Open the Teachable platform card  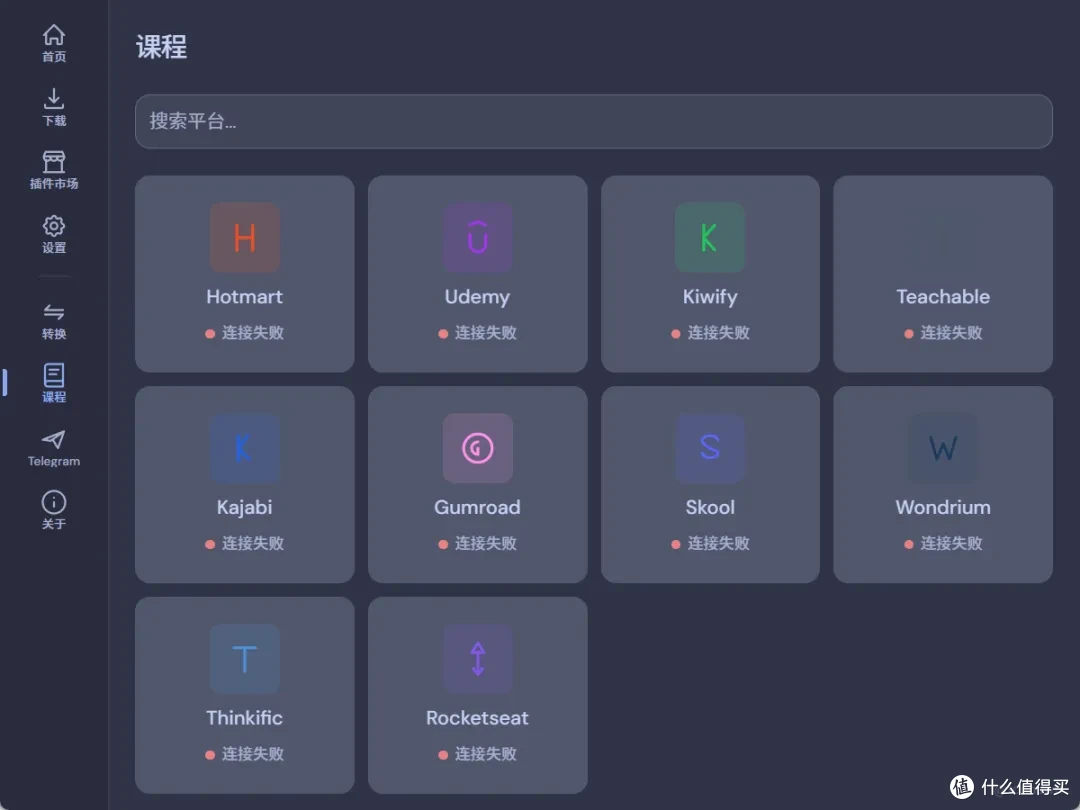click(x=943, y=274)
